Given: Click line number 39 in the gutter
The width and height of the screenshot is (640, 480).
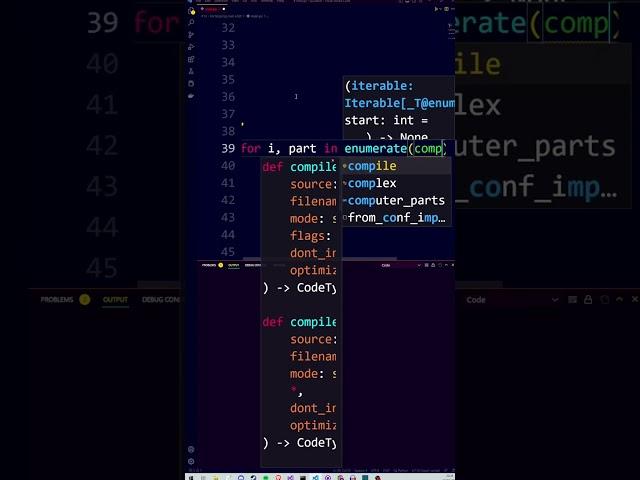Looking at the screenshot, I should [x=228, y=149].
